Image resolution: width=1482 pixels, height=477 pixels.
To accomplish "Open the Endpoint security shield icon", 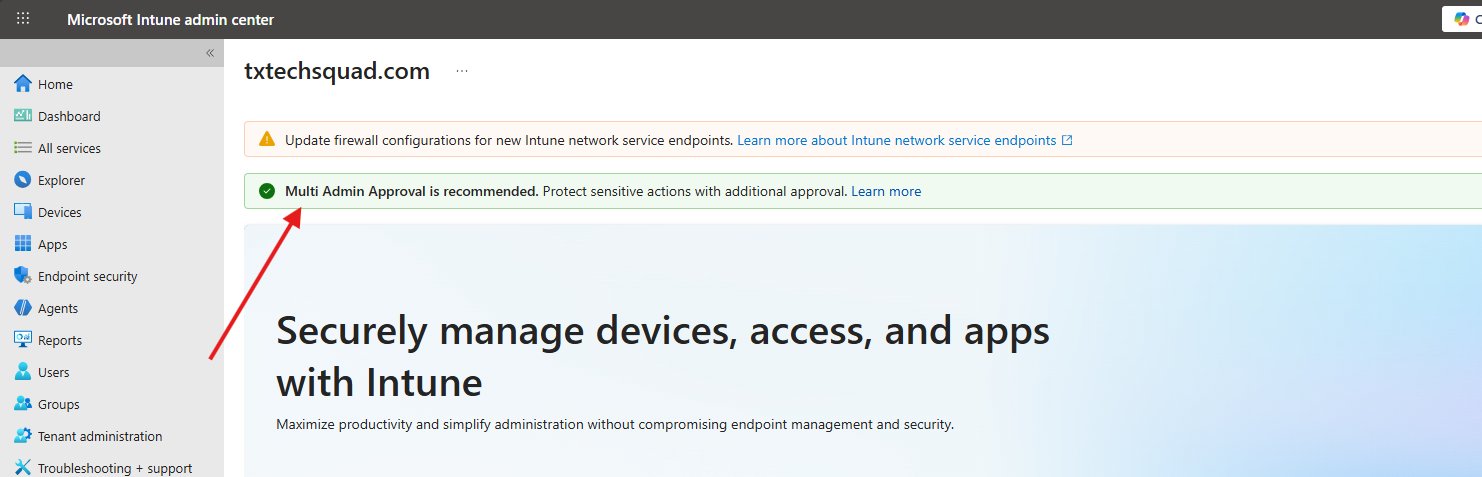I will [x=23, y=276].
